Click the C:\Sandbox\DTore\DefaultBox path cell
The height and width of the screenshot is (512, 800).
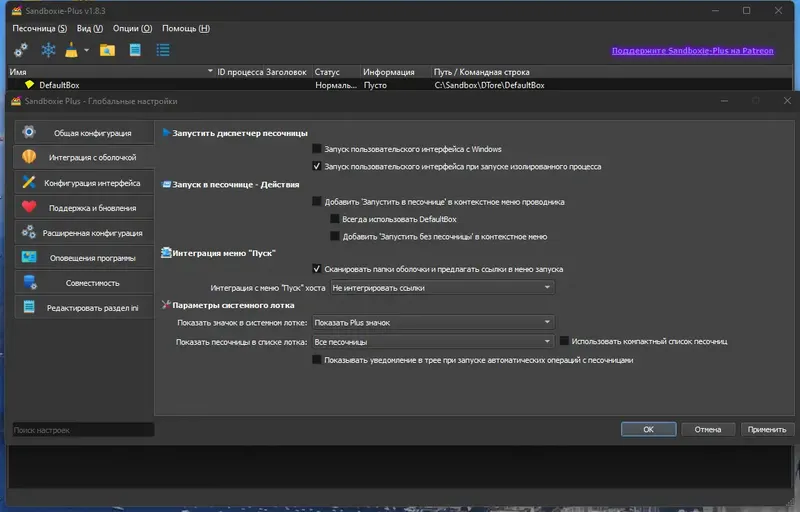(x=489, y=85)
